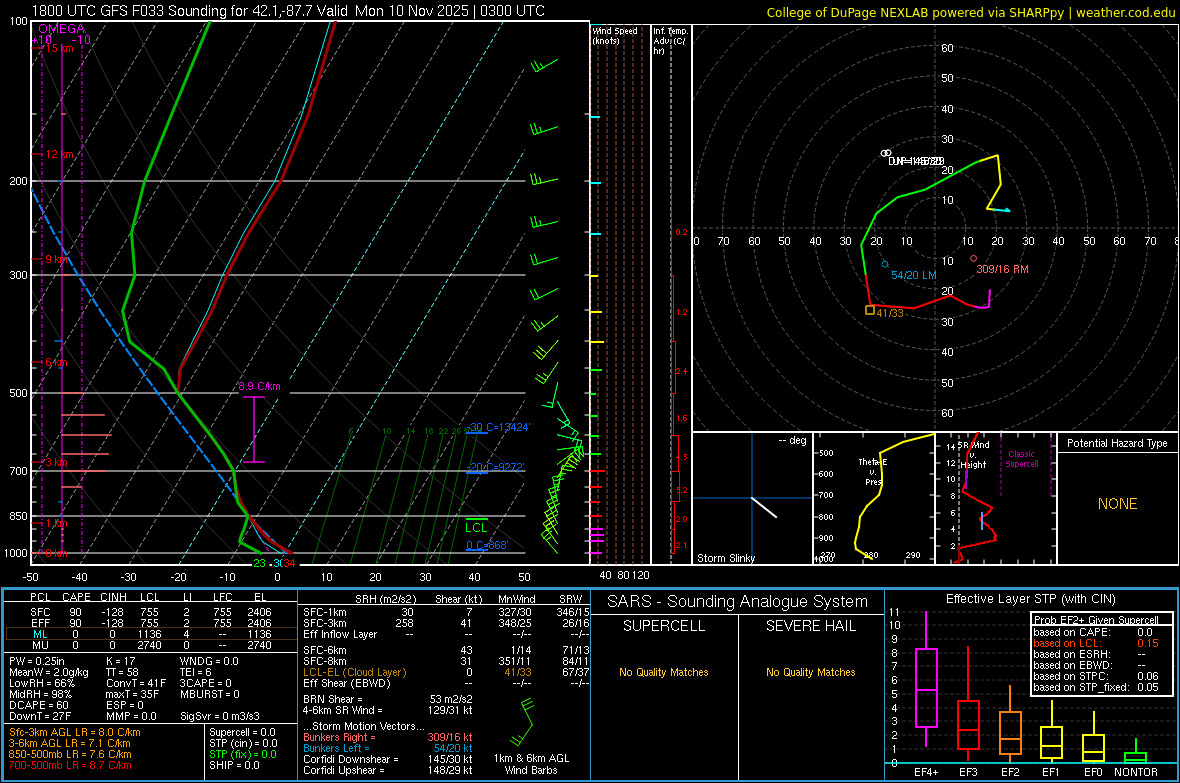Click the Supercell = 0.0 parameter
1180x783 pixels.
click(242, 732)
